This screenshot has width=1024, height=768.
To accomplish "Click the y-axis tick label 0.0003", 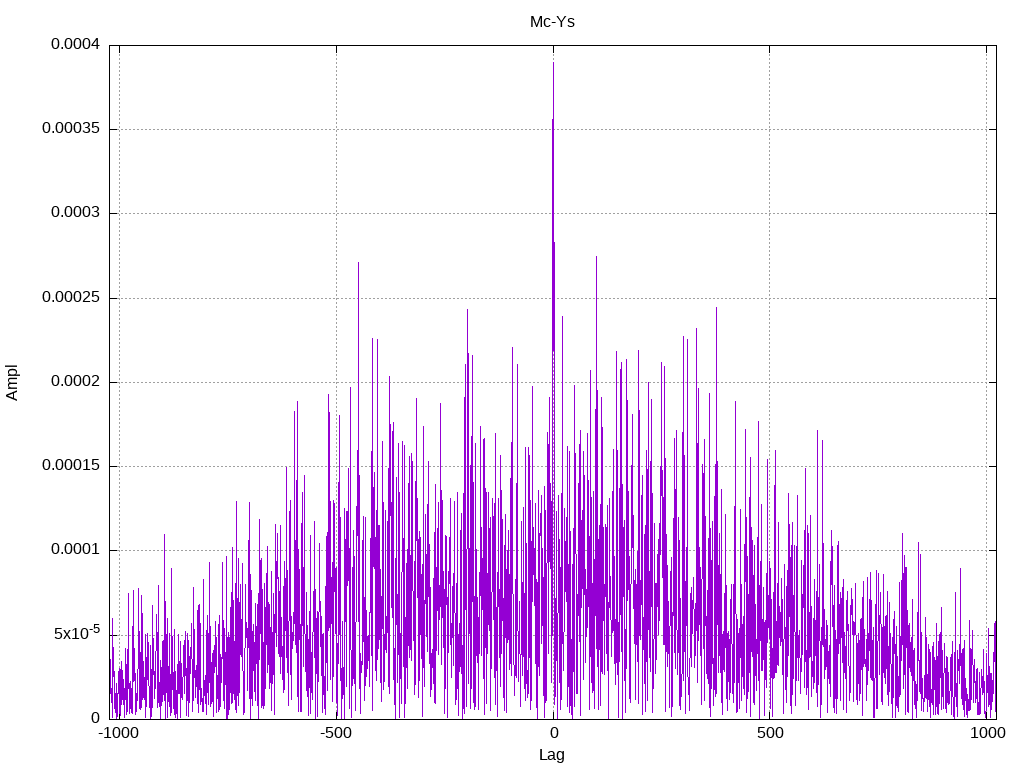I will [x=76, y=213].
